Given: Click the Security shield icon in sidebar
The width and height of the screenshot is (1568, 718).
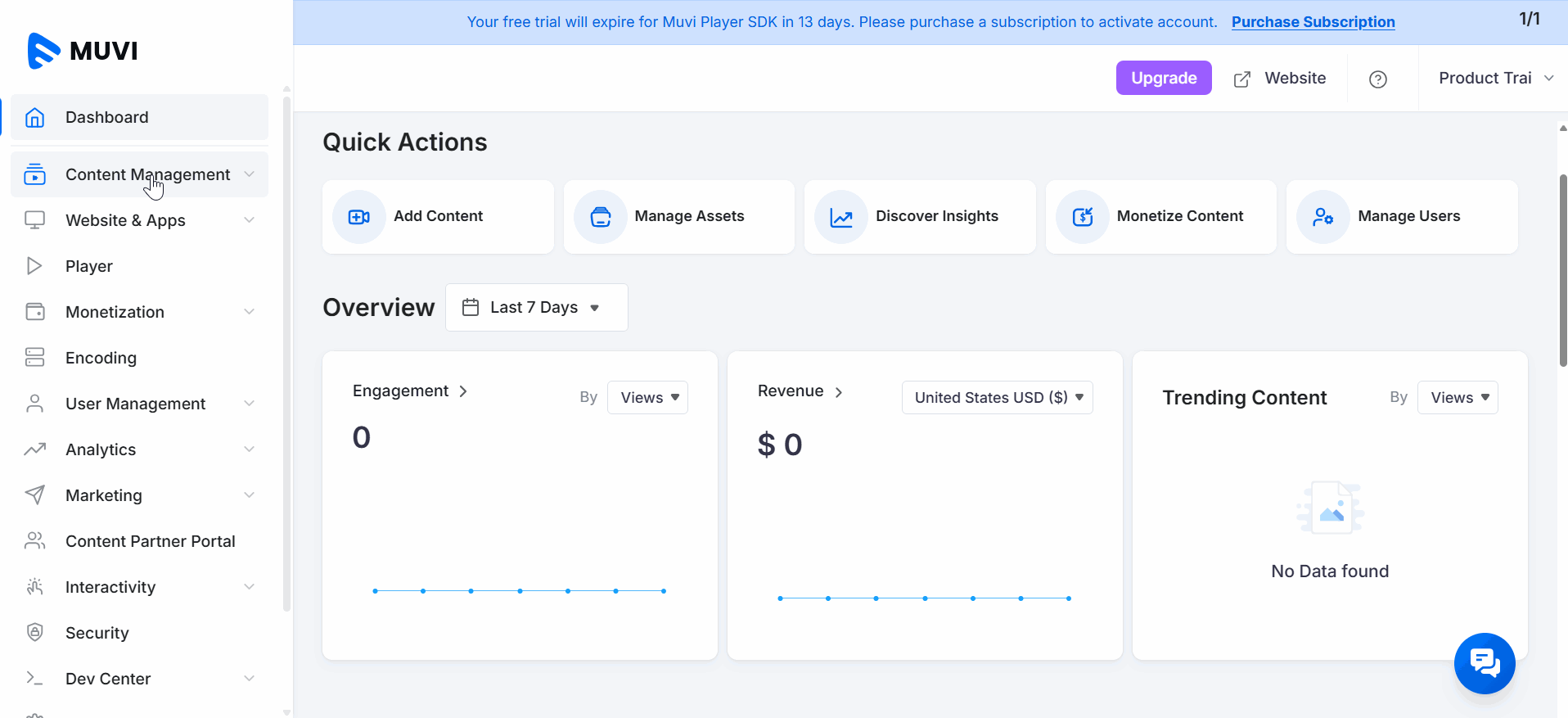Looking at the screenshot, I should [34, 632].
